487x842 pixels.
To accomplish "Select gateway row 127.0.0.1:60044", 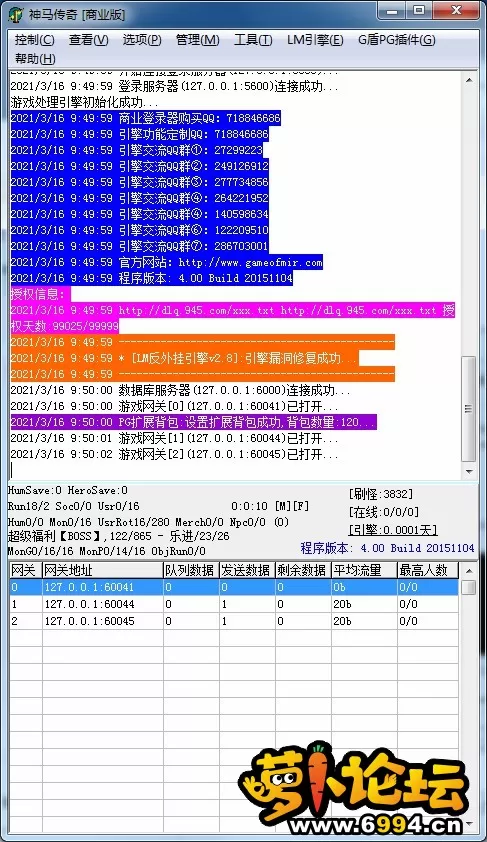I will [x=234, y=604].
